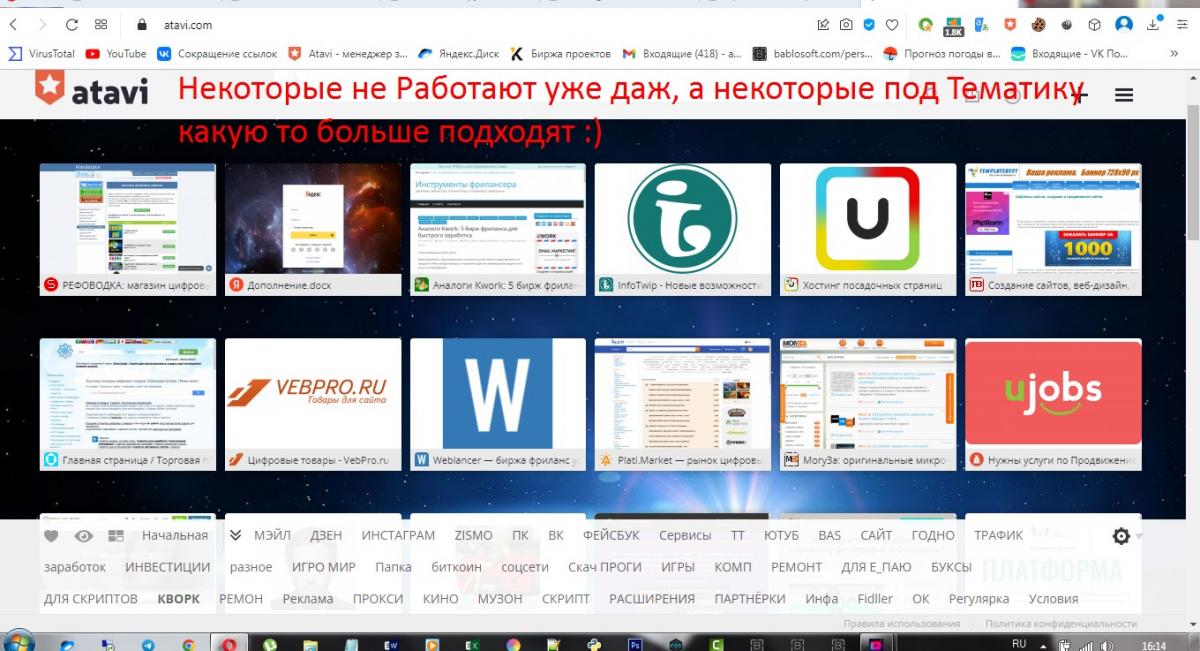The image size is (1200, 651).
Task: Add page to bookmarks with heart icon
Action: point(892,25)
